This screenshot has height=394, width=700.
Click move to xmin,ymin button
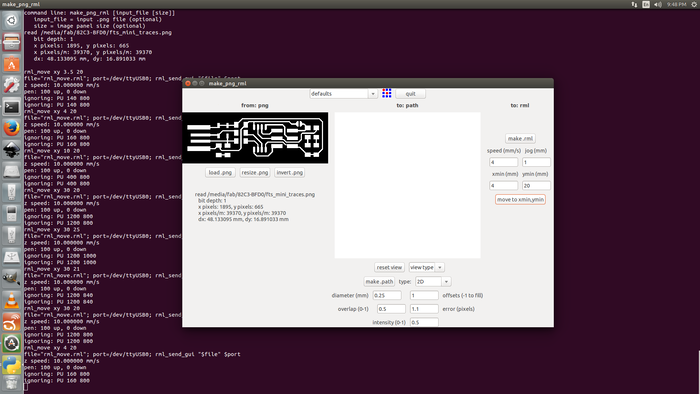click(x=520, y=199)
